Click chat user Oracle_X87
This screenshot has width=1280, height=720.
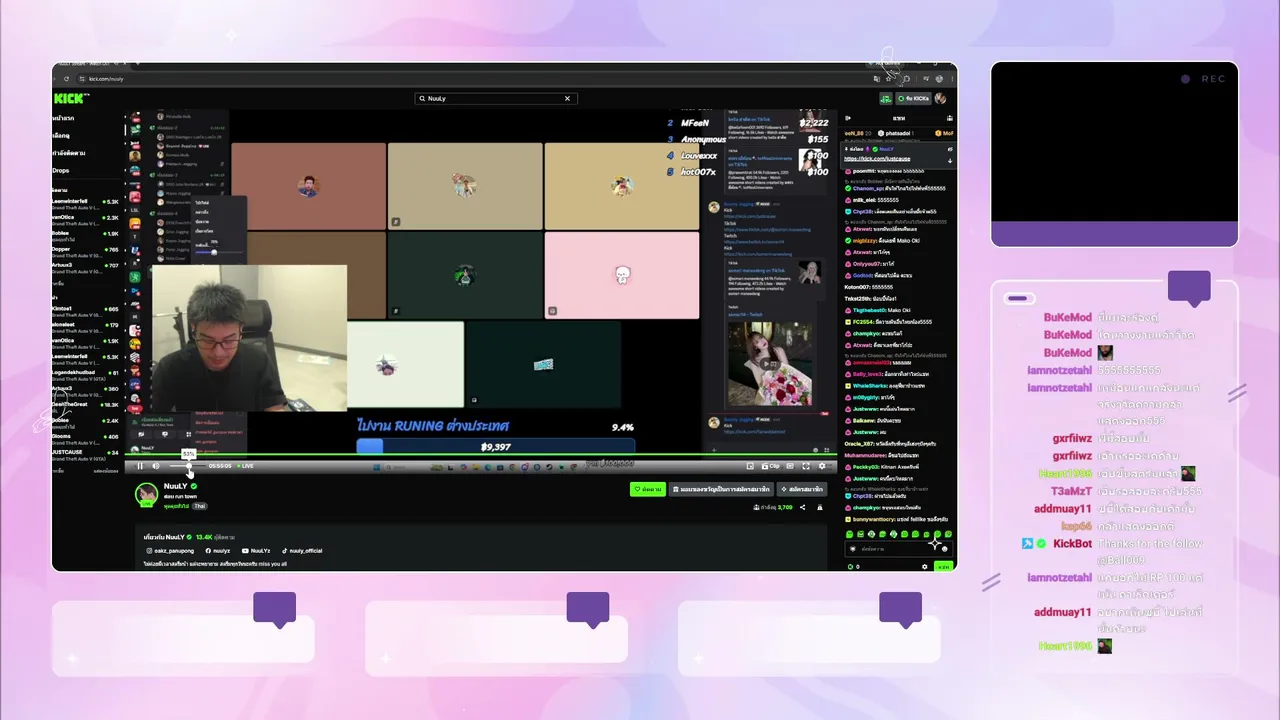[859, 444]
